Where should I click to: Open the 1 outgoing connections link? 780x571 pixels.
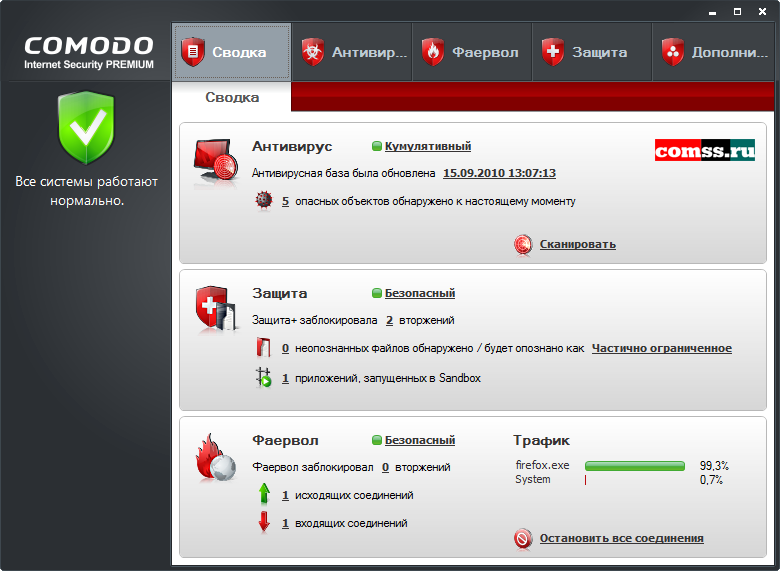pos(286,495)
